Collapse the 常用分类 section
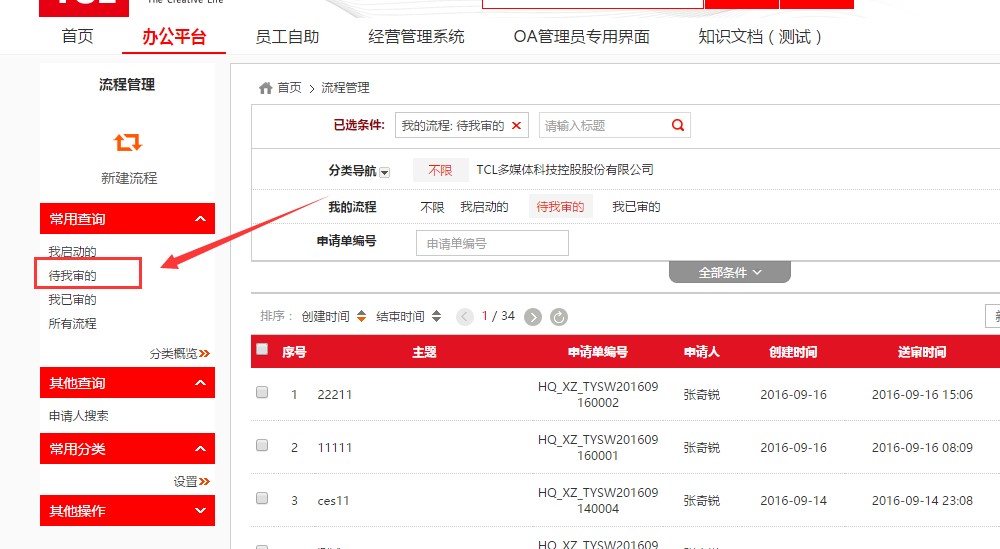The width and height of the screenshot is (1000, 549). (x=200, y=449)
